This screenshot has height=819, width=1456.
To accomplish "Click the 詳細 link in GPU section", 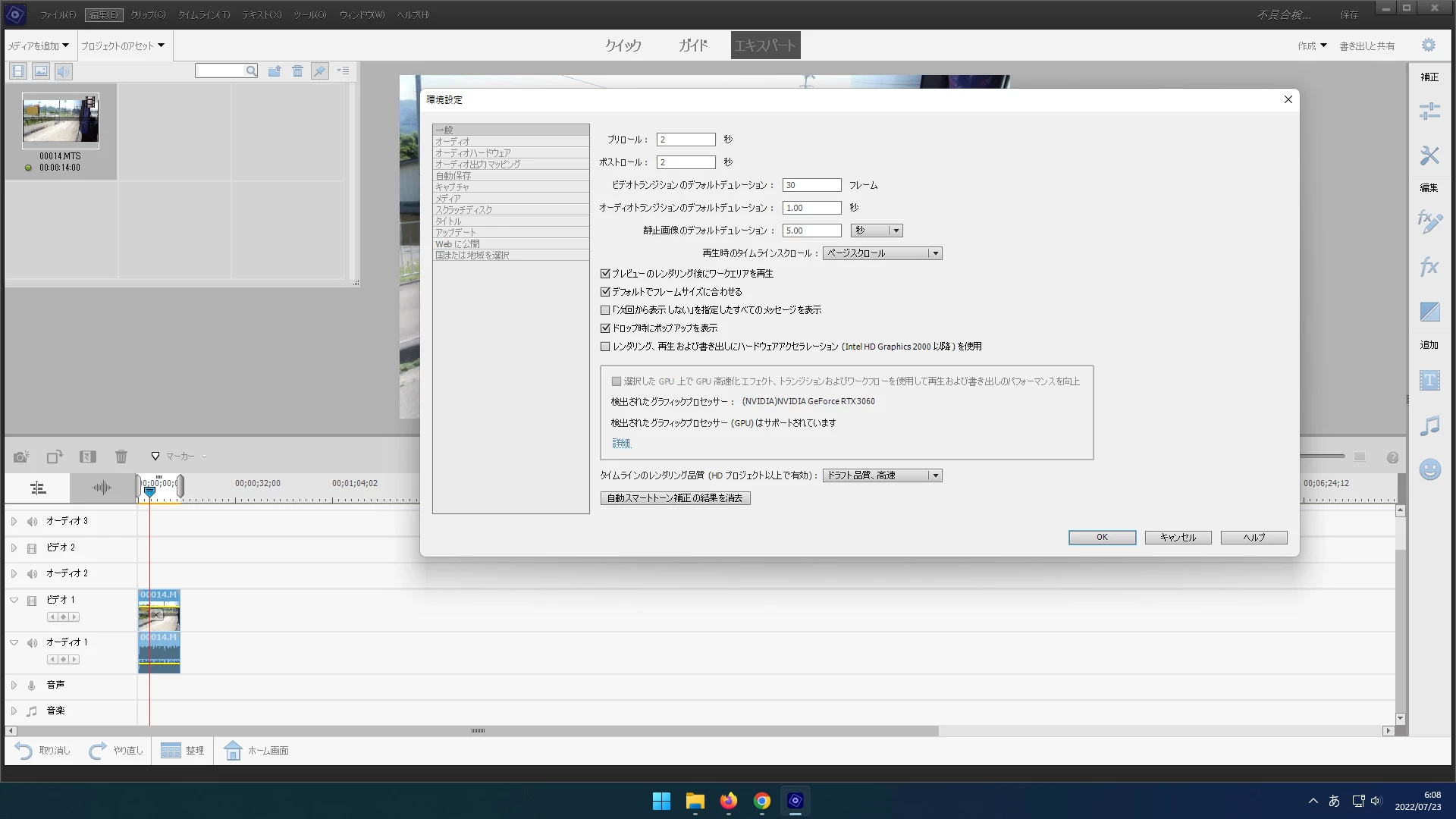I will pyautogui.click(x=621, y=443).
